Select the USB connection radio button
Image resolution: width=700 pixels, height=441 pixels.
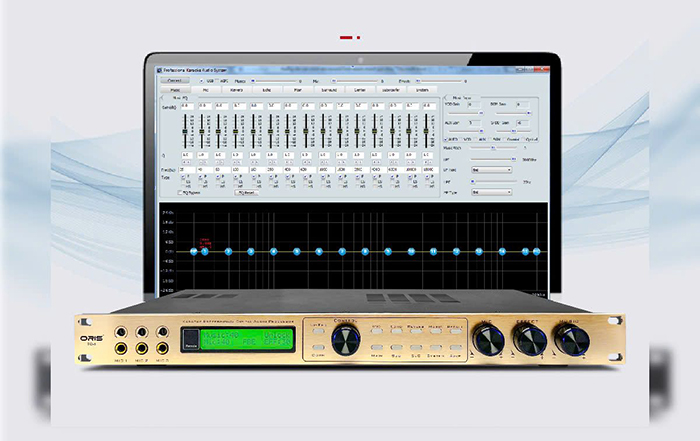click(201, 81)
